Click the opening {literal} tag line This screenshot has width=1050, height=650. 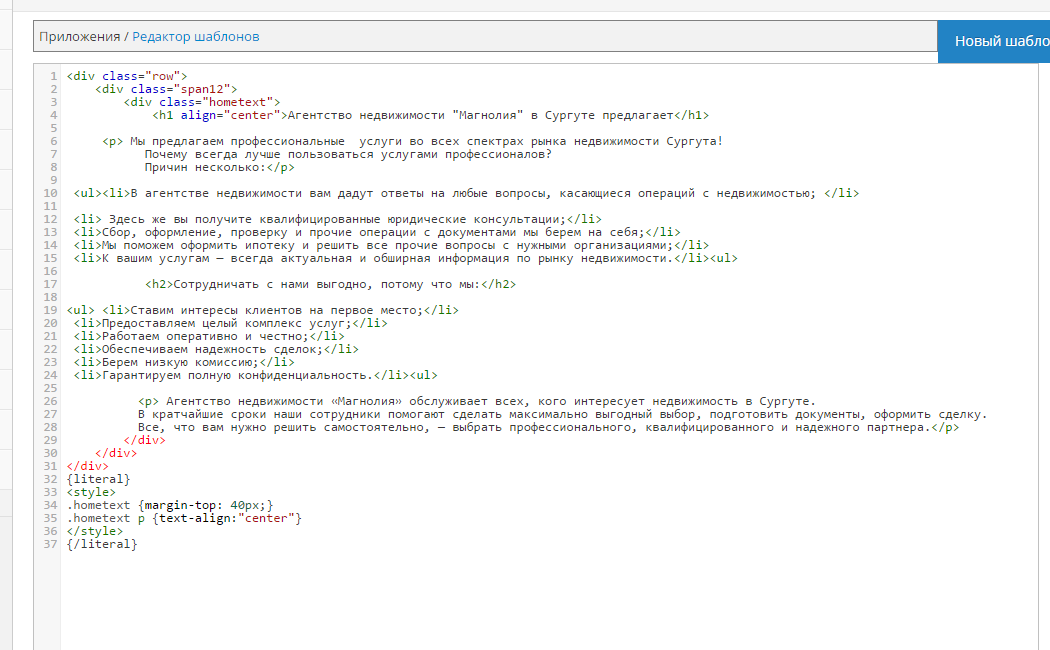click(x=98, y=479)
